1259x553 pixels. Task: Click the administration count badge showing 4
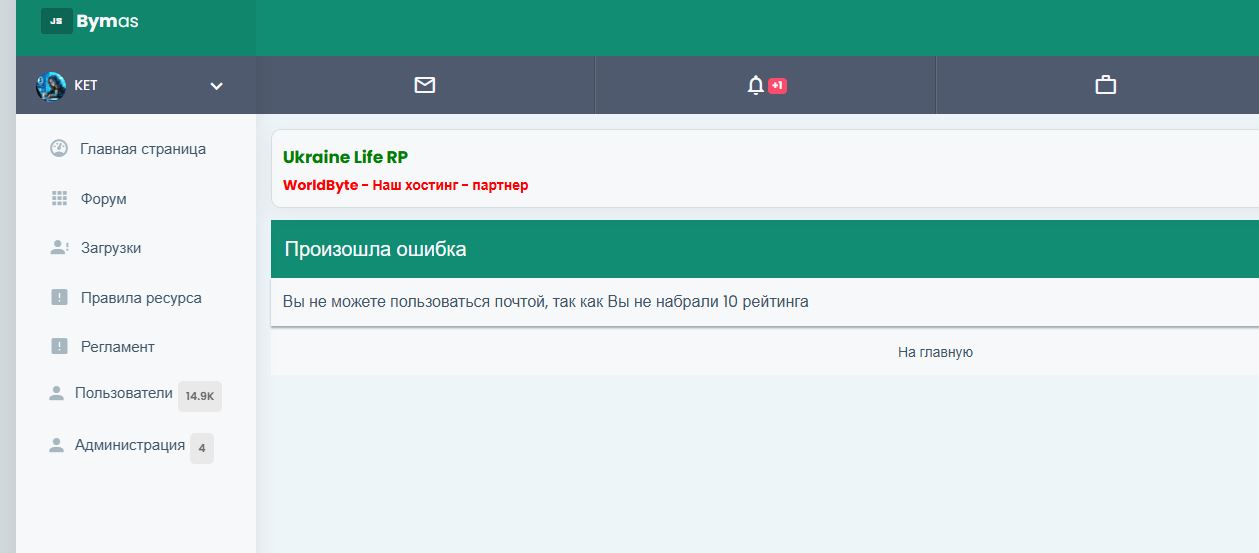pyautogui.click(x=202, y=448)
